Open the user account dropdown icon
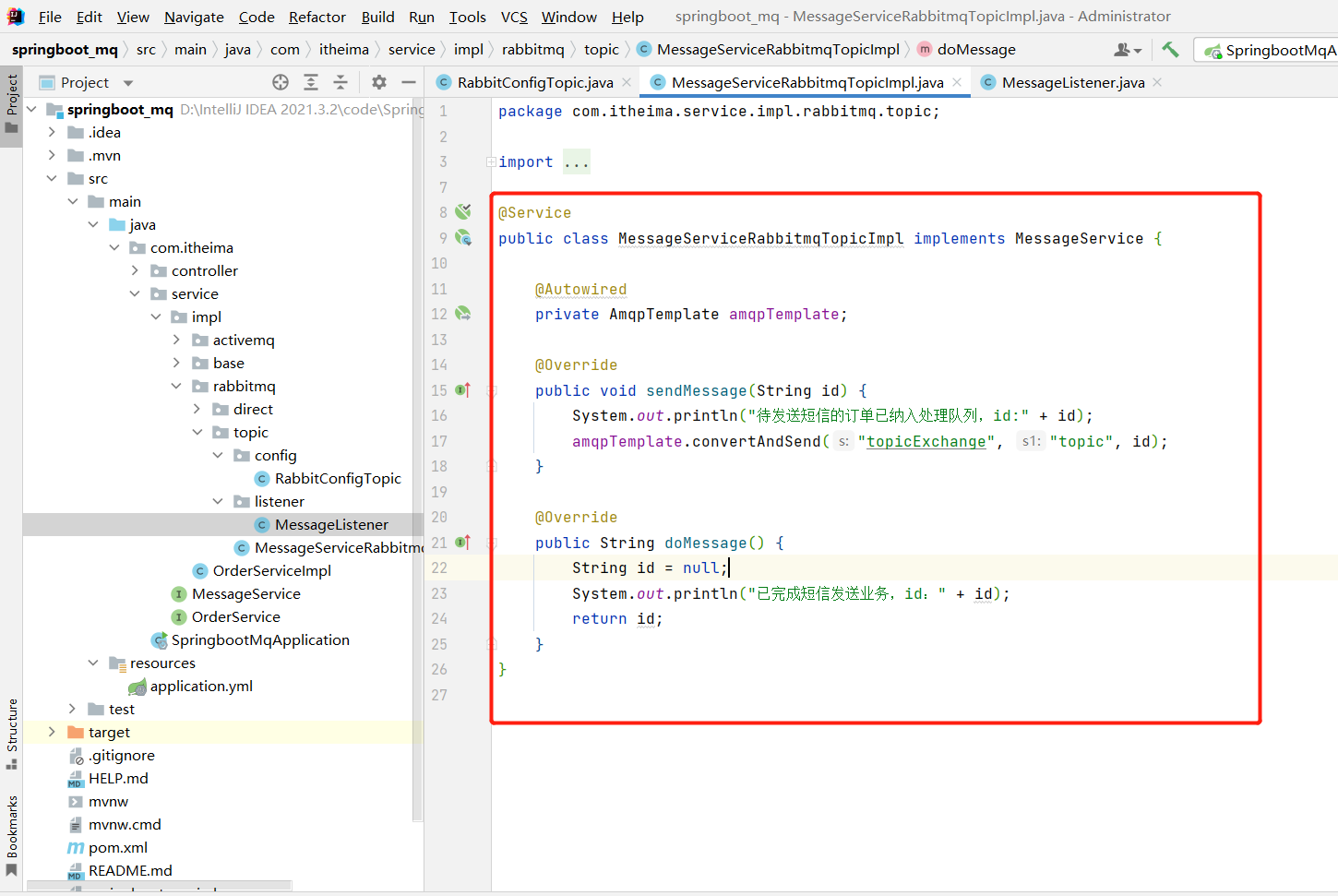Screen dimensions: 1338x896 pos(1128,50)
